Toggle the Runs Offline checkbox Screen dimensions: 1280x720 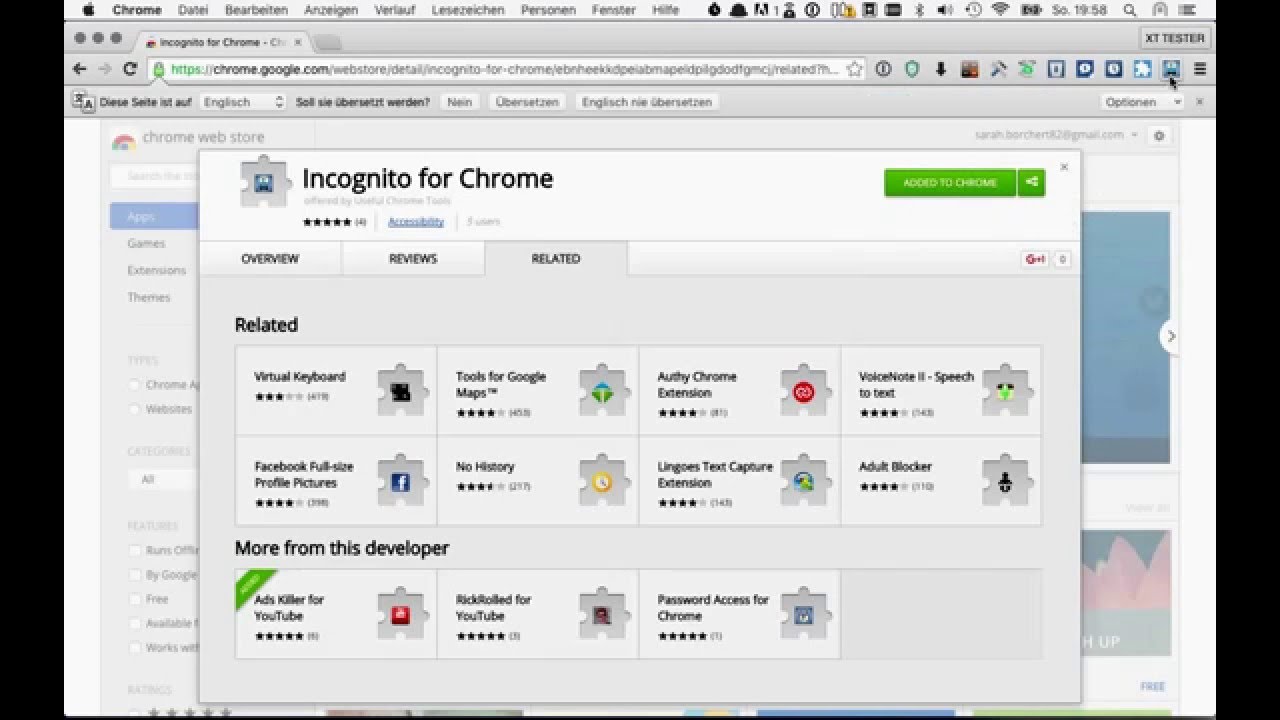135,550
